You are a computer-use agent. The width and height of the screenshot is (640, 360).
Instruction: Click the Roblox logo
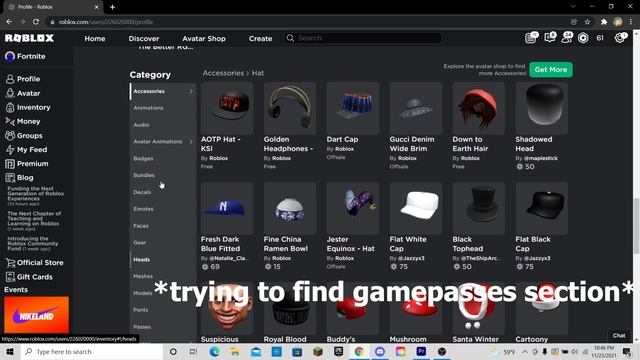coord(29,38)
